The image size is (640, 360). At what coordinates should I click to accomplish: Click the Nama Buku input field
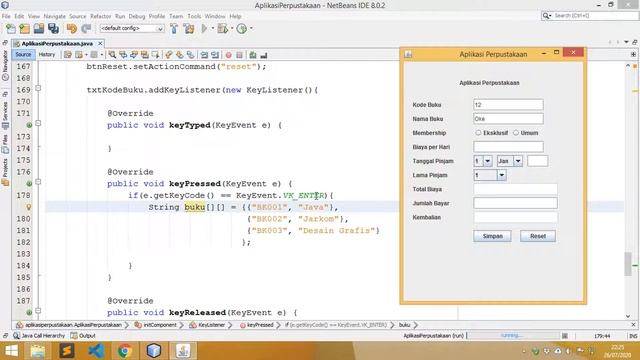coord(508,119)
